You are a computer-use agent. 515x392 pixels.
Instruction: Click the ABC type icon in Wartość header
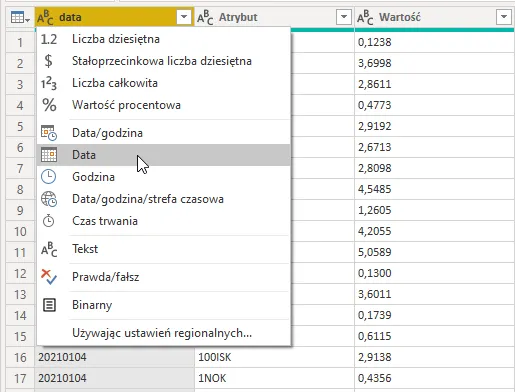(365, 17)
